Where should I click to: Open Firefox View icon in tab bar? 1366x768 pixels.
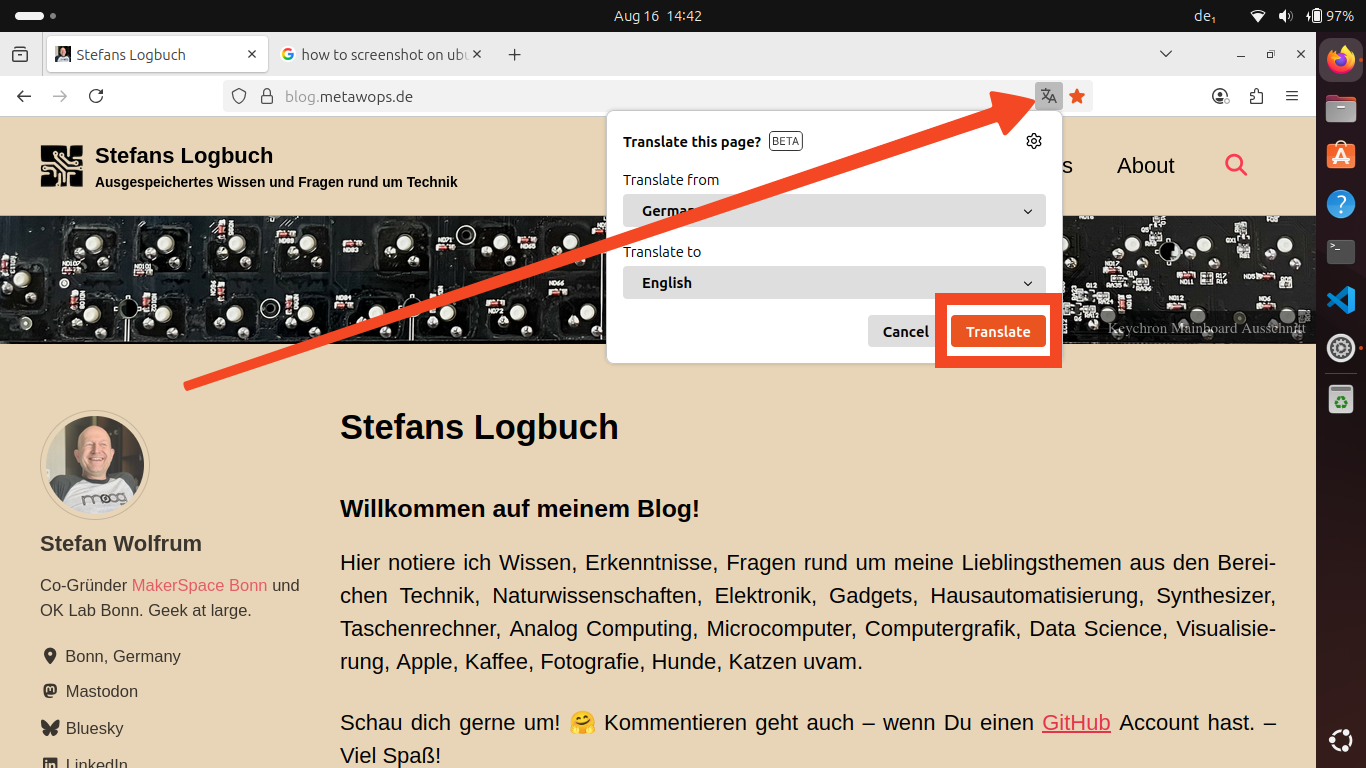[20, 54]
